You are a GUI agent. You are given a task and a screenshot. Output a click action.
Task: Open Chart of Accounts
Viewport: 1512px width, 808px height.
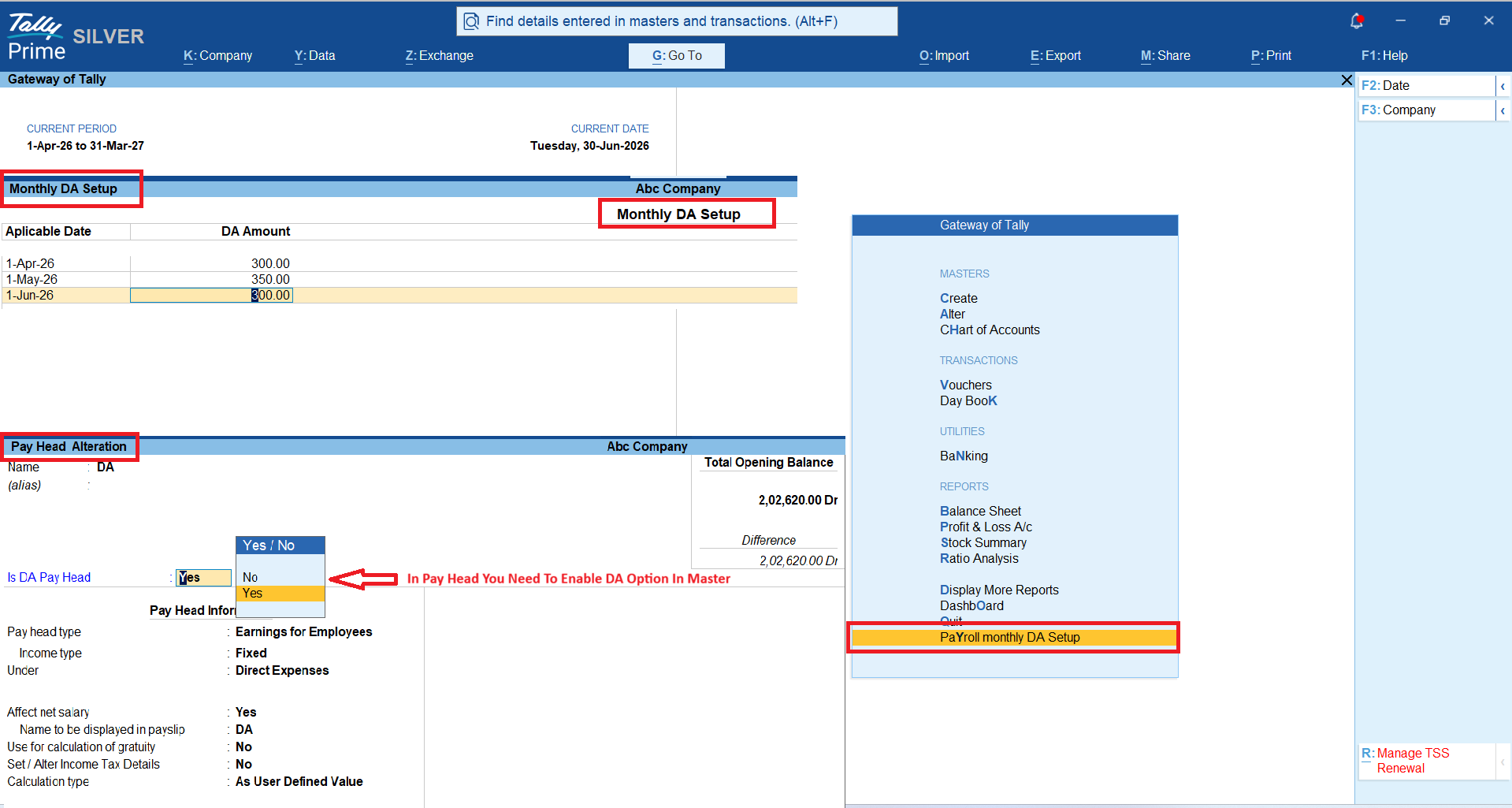pyautogui.click(x=990, y=330)
